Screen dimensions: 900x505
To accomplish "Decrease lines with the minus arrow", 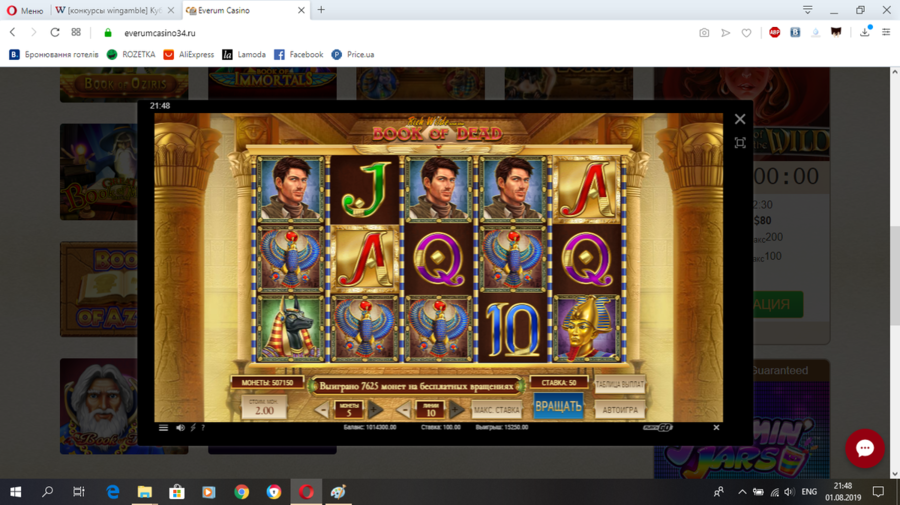I will point(404,410).
